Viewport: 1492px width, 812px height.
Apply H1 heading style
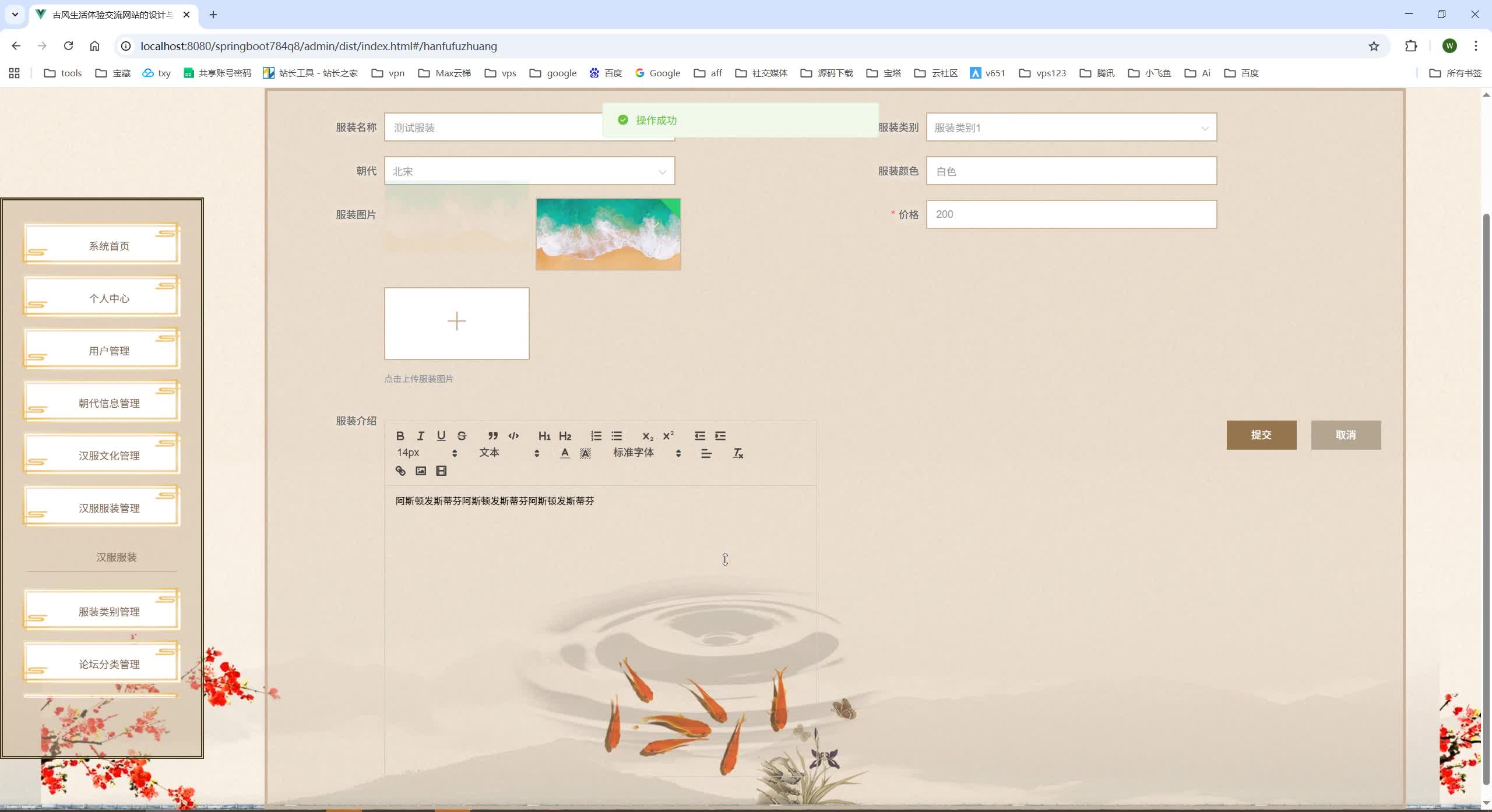(544, 436)
